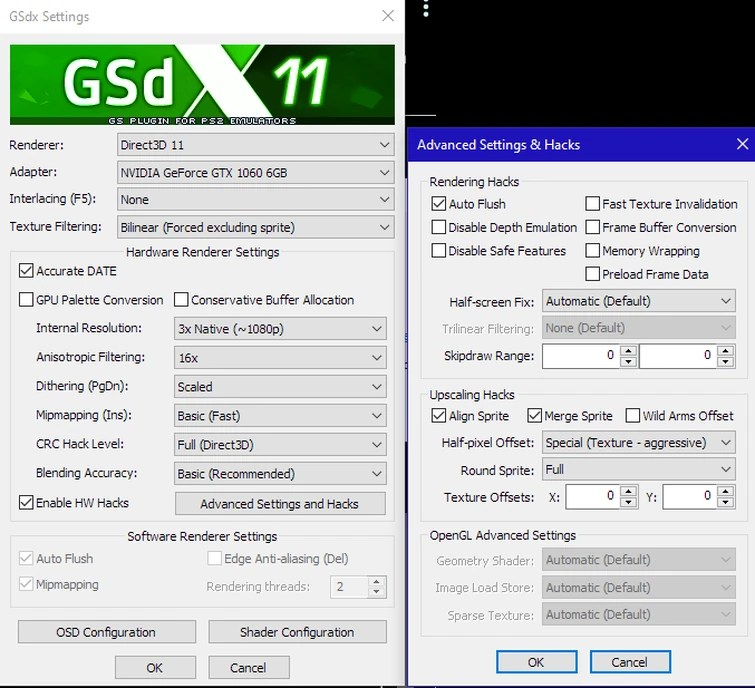This screenshot has height=688, width=755.
Task: Open OSD Configuration
Action: click(107, 632)
